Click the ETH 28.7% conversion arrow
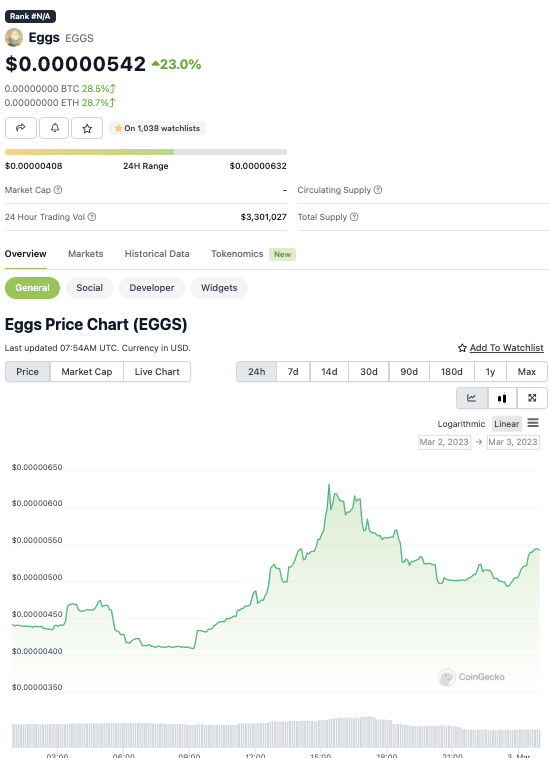 coord(112,102)
